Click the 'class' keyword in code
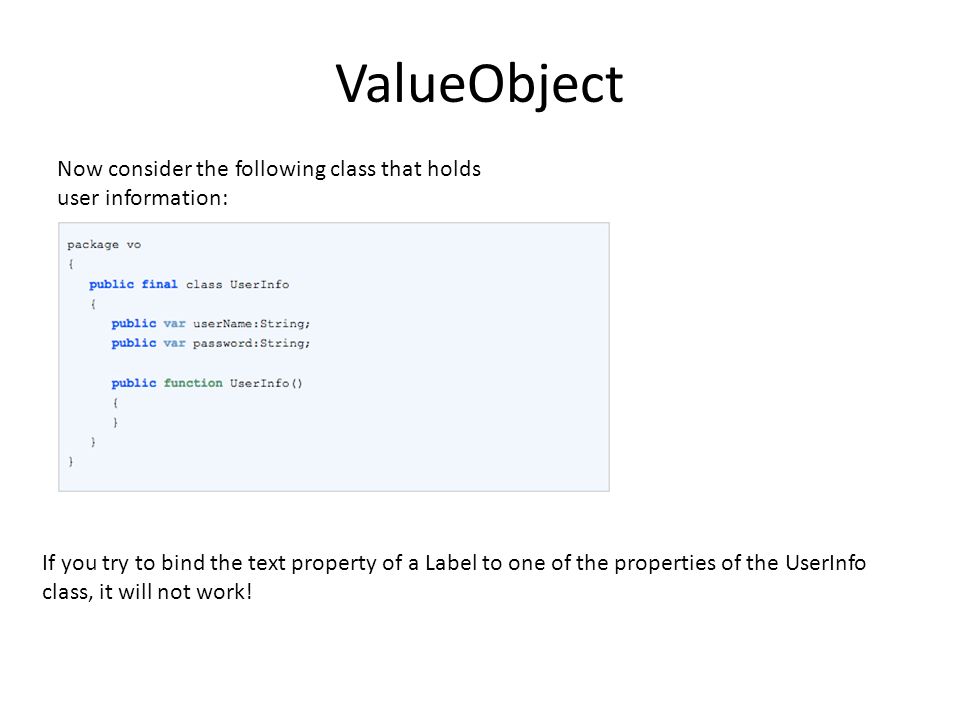This screenshot has height=720, width=960. 204,284
